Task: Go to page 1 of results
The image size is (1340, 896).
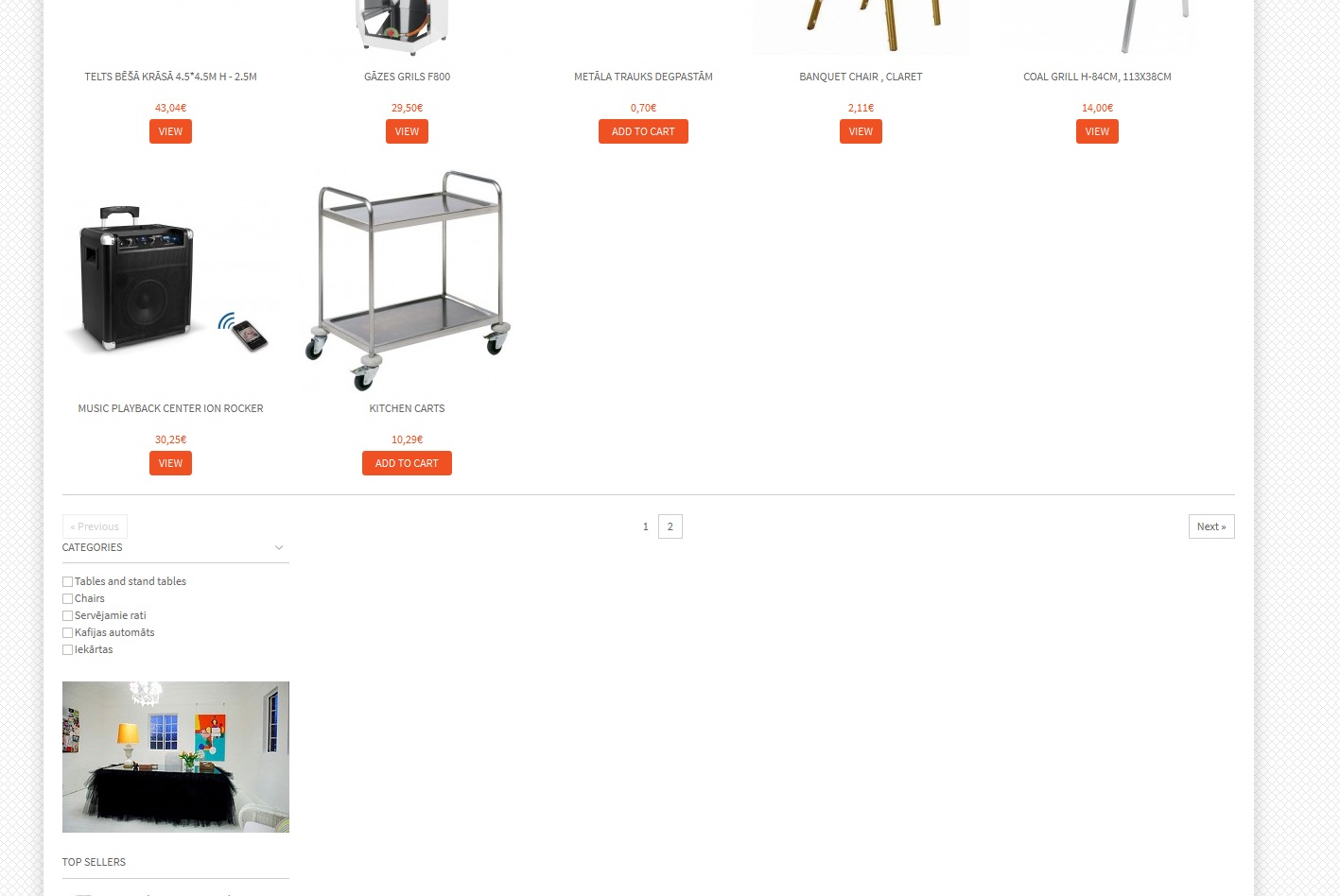Action: (646, 526)
